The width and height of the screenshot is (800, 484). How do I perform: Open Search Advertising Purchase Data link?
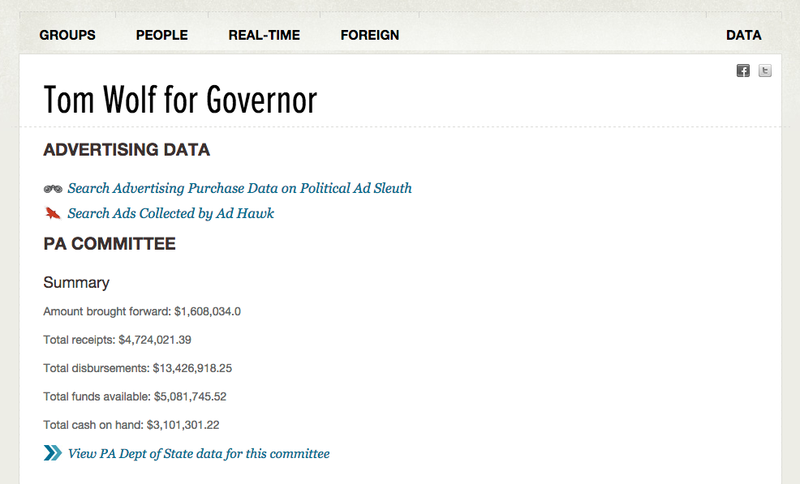coord(240,188)
